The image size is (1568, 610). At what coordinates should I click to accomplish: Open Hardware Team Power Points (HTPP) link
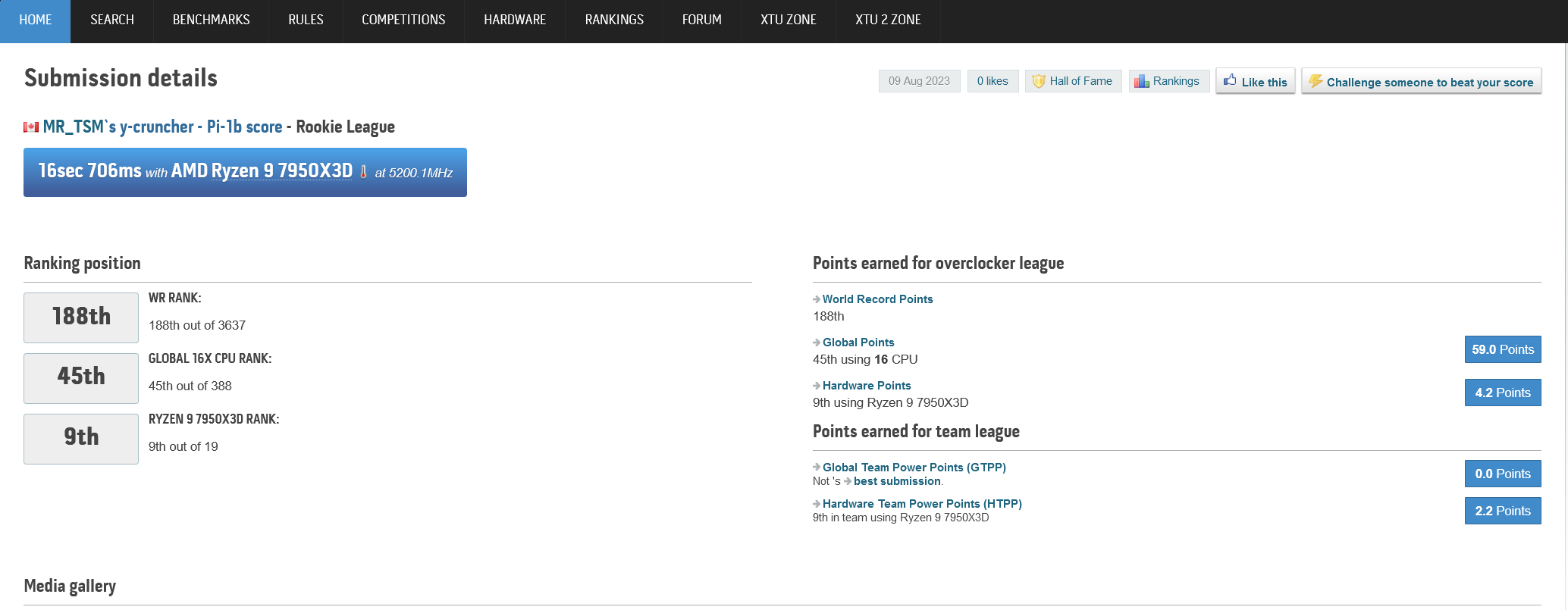[922, 504]
